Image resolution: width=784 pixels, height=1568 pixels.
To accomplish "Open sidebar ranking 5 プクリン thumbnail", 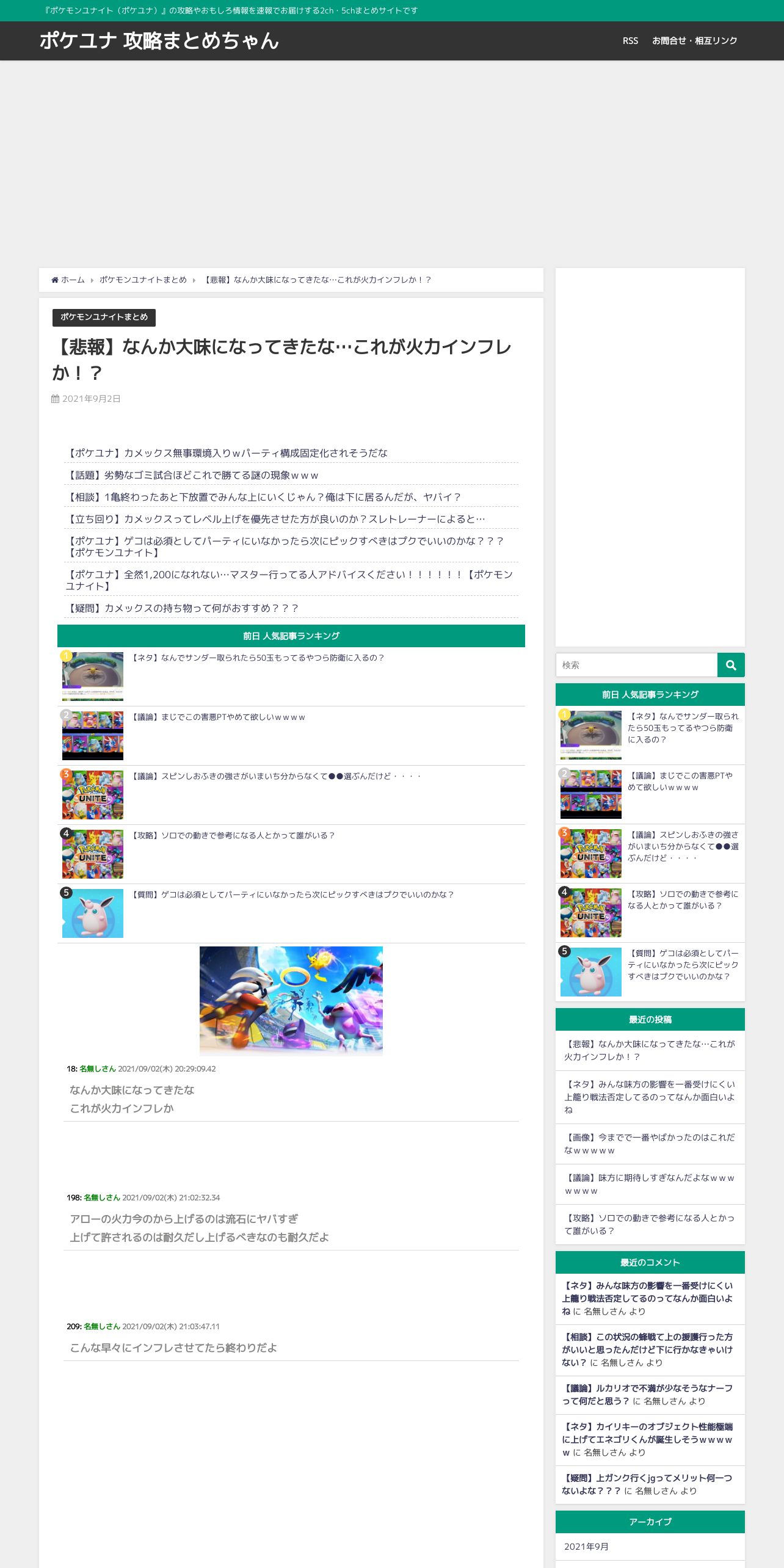I will (x=591, y=972).
